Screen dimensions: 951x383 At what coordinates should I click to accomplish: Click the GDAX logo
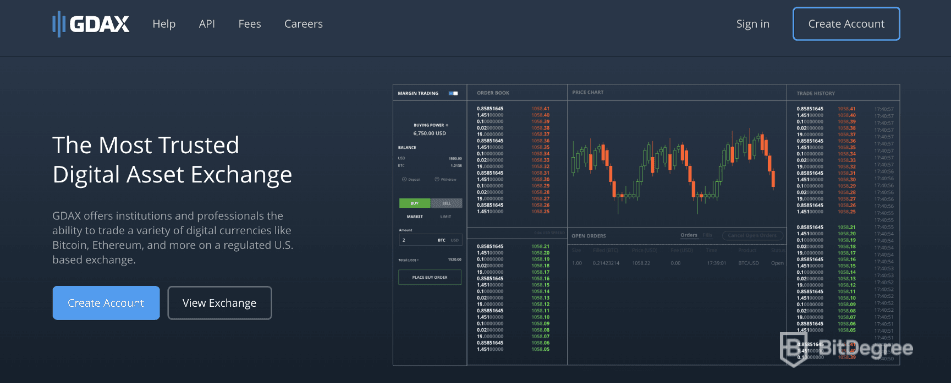coord(90,24)
